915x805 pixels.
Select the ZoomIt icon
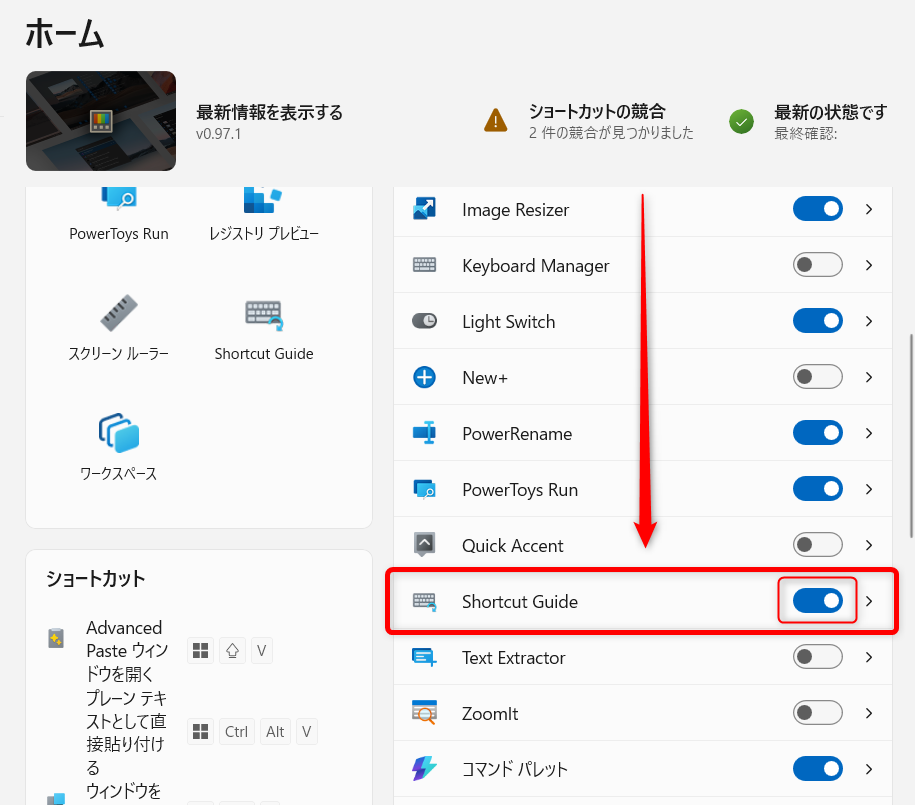pos(424,713)
